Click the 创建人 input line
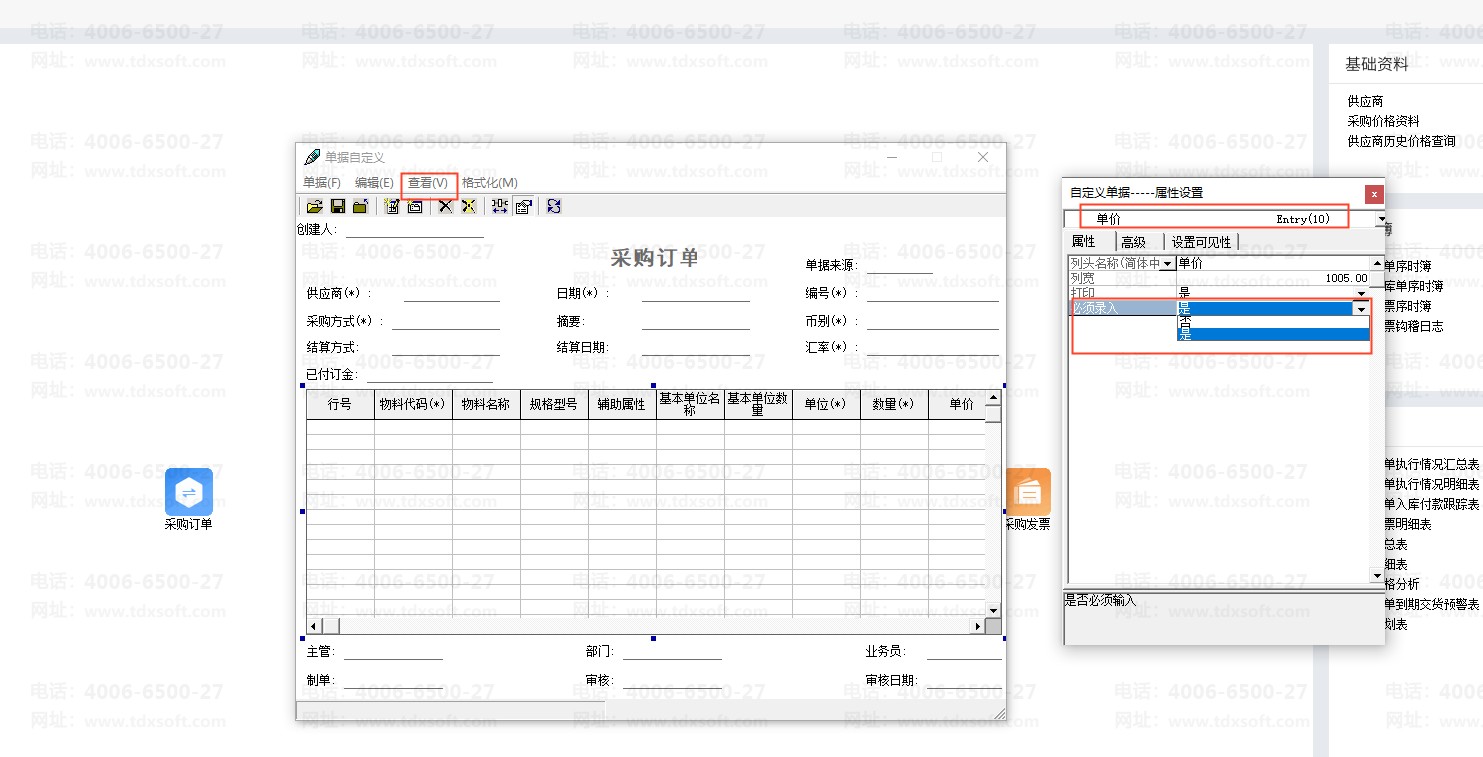The width and height of the screenshot is (1483, 757). (x=414, y=230)
